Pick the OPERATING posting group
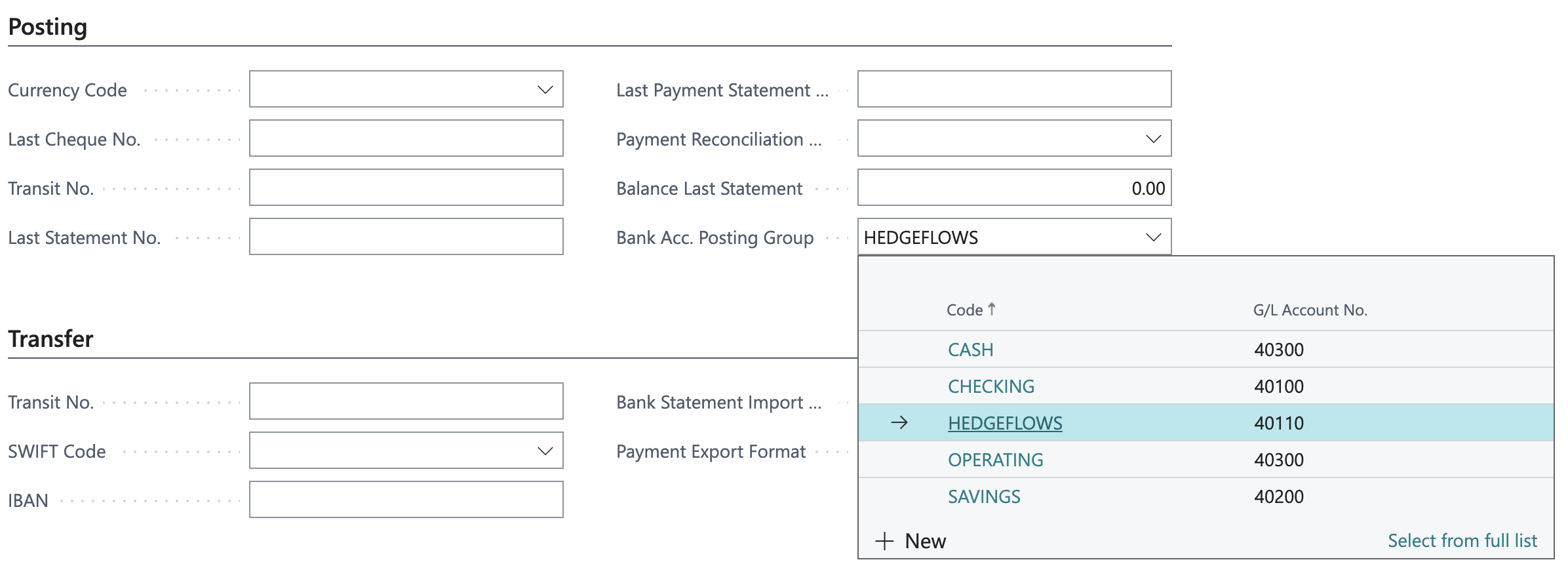The image size is (1568, 564). point(995,460)
